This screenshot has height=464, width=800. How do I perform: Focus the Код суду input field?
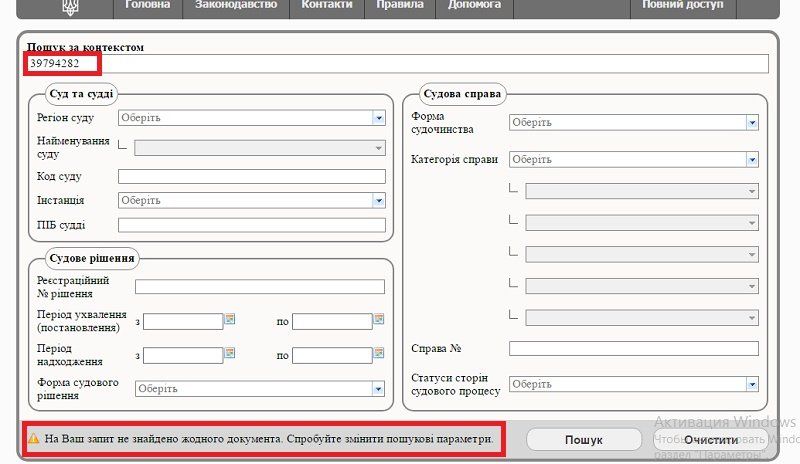(251, 177)
